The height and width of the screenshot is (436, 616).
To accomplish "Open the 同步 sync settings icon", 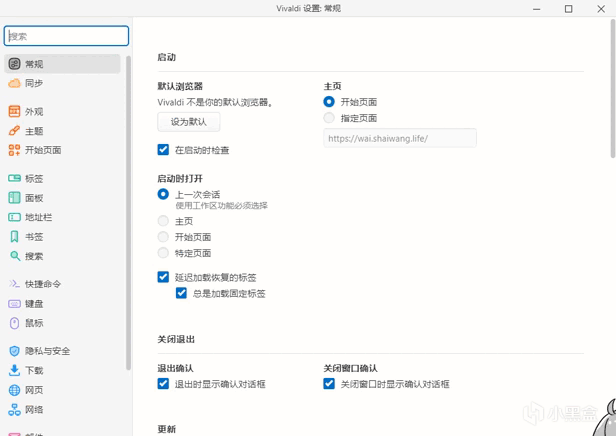I will pyautogui.click(x=14, y=83).
